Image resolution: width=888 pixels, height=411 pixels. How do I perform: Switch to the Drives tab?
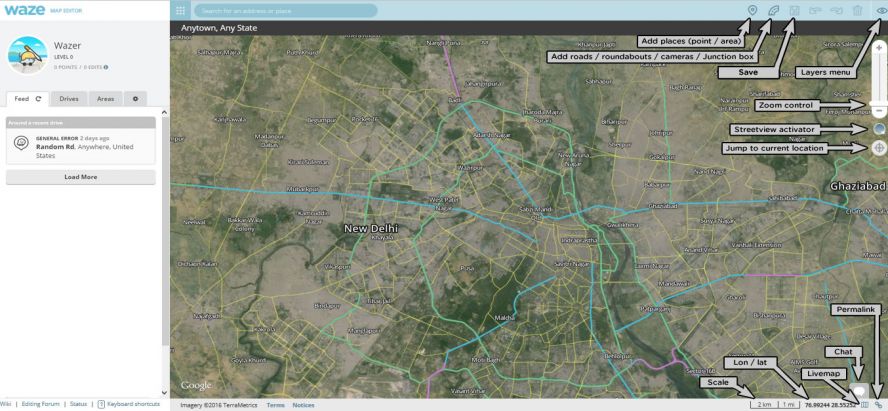69,99
